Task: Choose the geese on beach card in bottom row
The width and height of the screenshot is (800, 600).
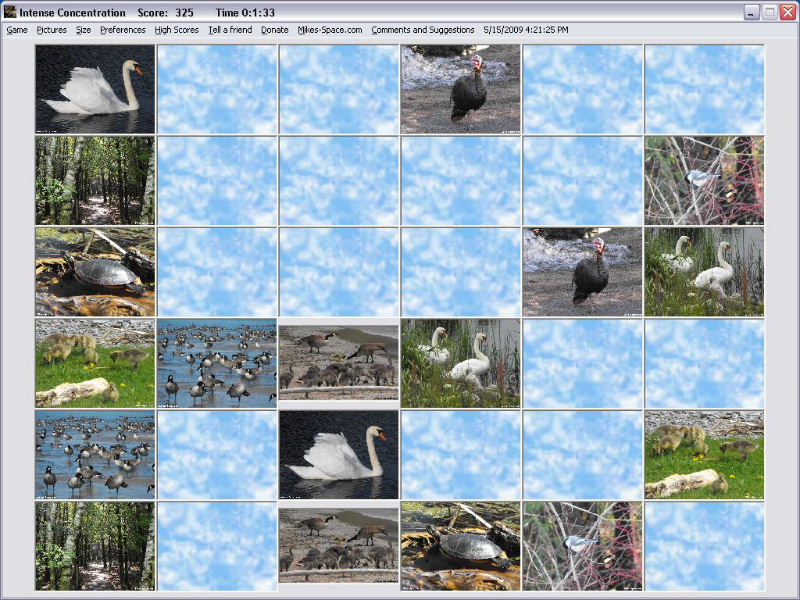Action: (x=338, y=545)
